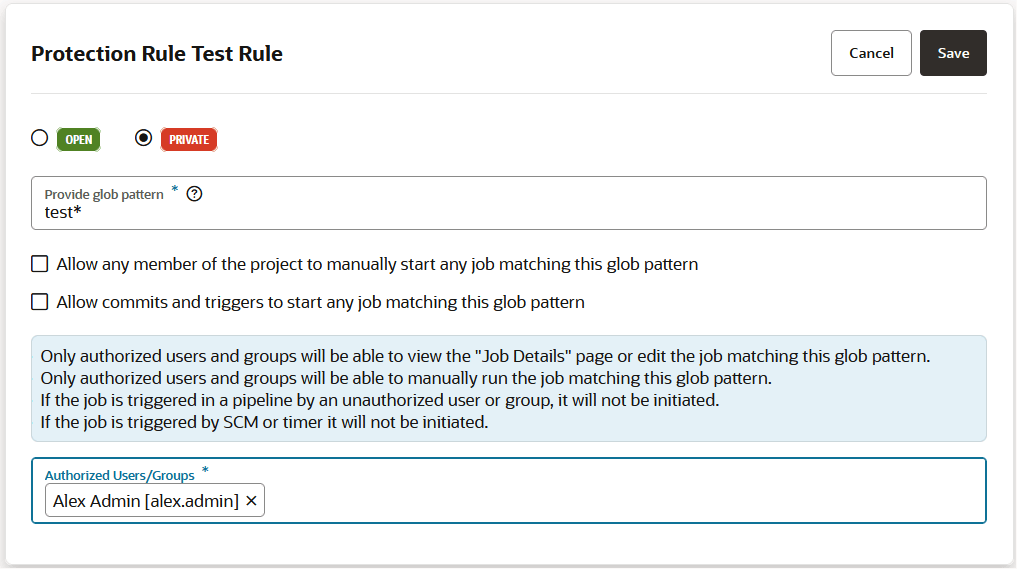This screenshot has height=569, width=1017.
Task: Remove the Alex Admin user chip
Action: point(251,501)
